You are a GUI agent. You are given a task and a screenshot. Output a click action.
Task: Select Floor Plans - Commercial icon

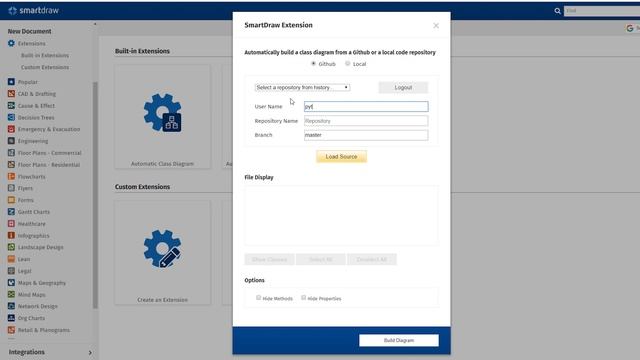click(x=11, y=153)
